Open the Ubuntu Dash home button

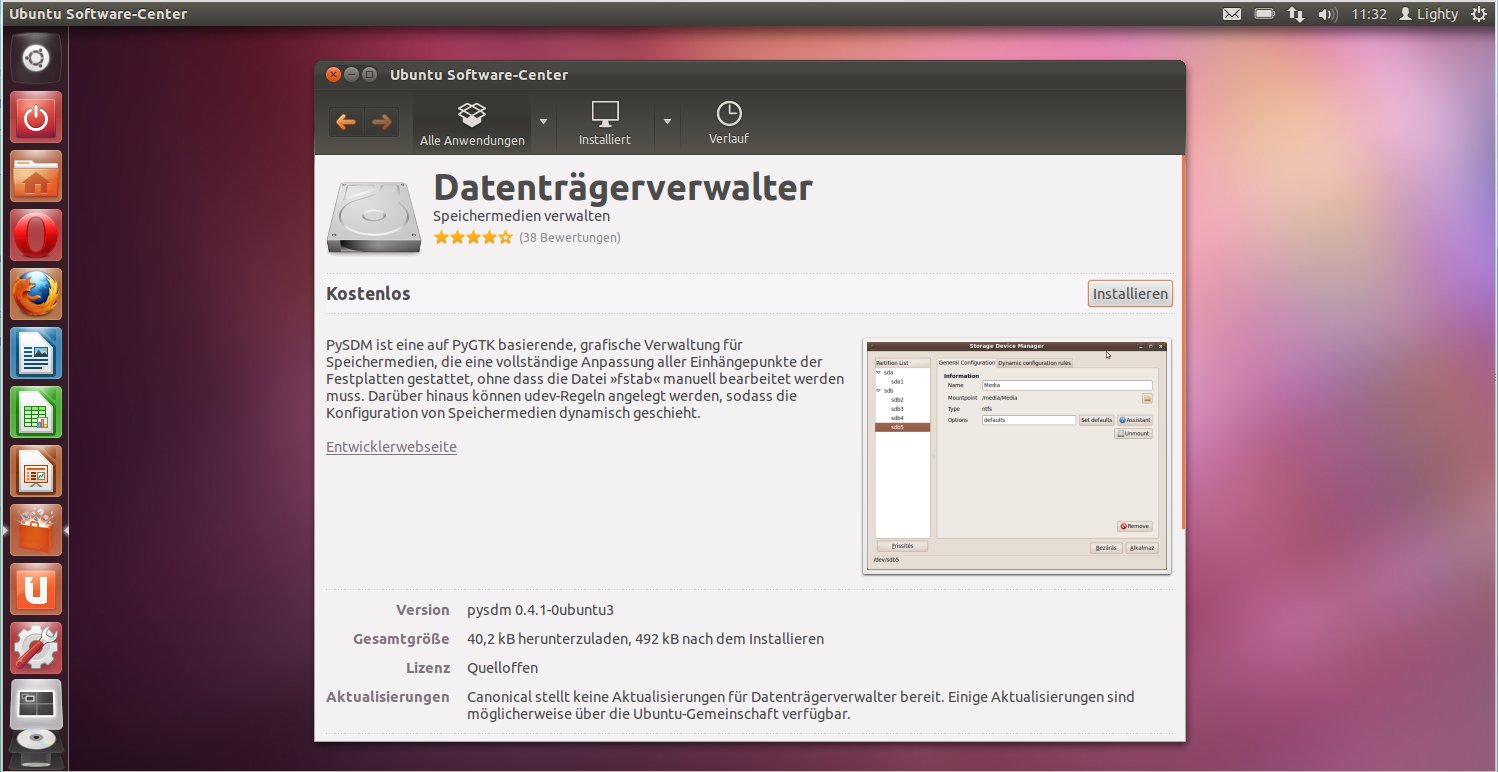pyautogui.click(x=36, y=58)
